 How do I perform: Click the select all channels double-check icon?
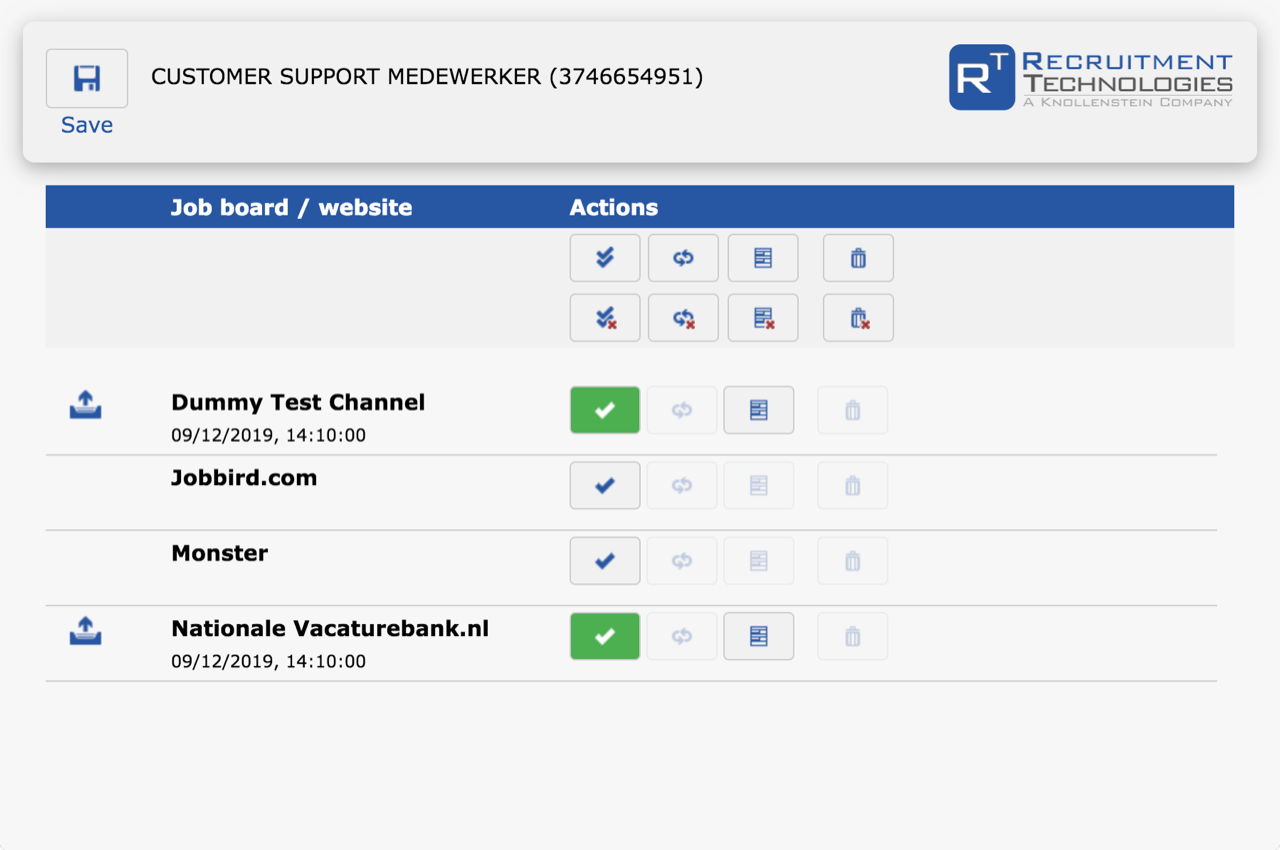(604, 258)
